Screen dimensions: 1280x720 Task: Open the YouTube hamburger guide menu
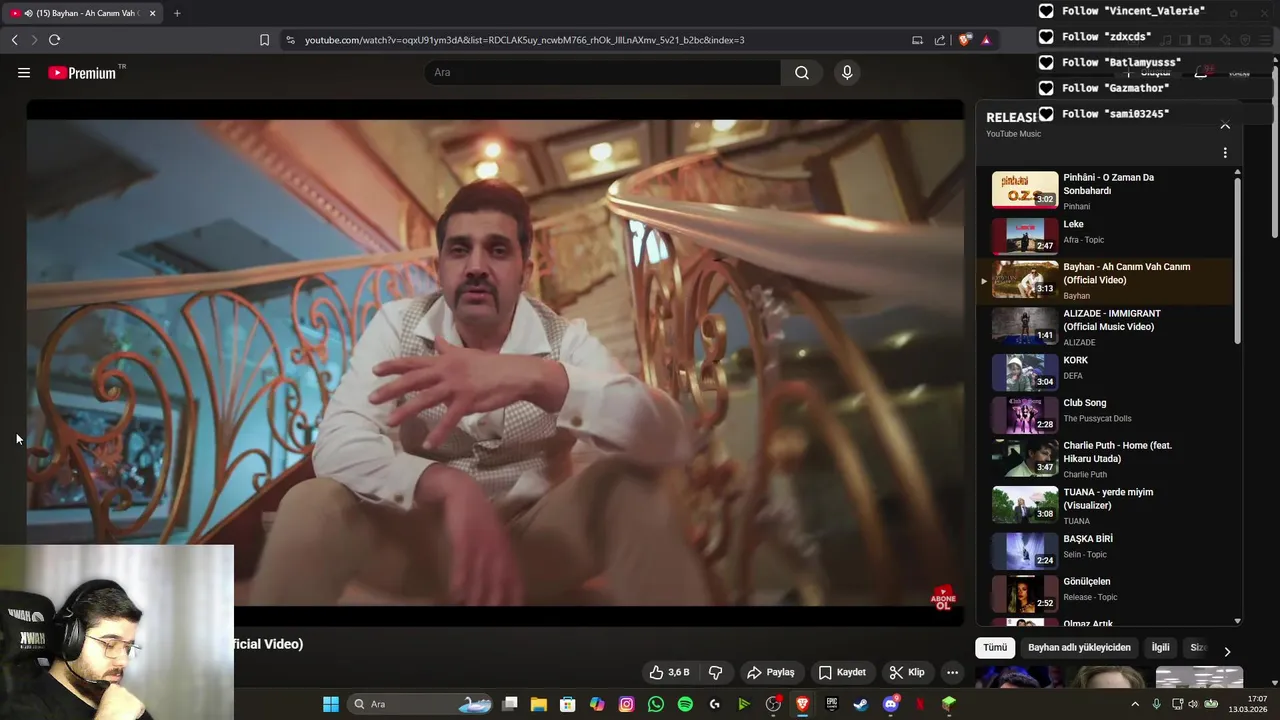coord(24,72)
